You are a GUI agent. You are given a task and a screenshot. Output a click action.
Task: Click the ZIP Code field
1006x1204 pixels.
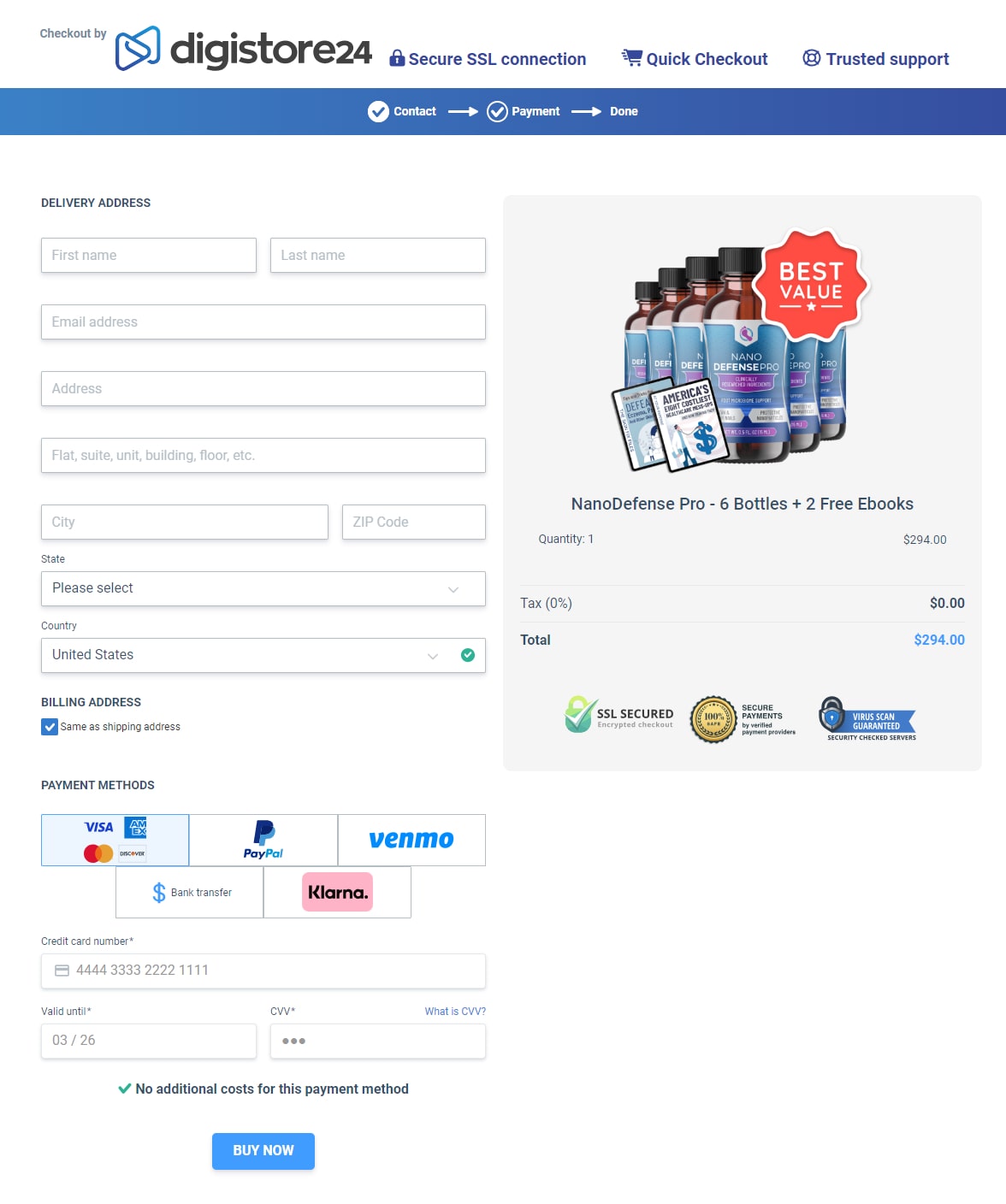click(x=414, y=522)
